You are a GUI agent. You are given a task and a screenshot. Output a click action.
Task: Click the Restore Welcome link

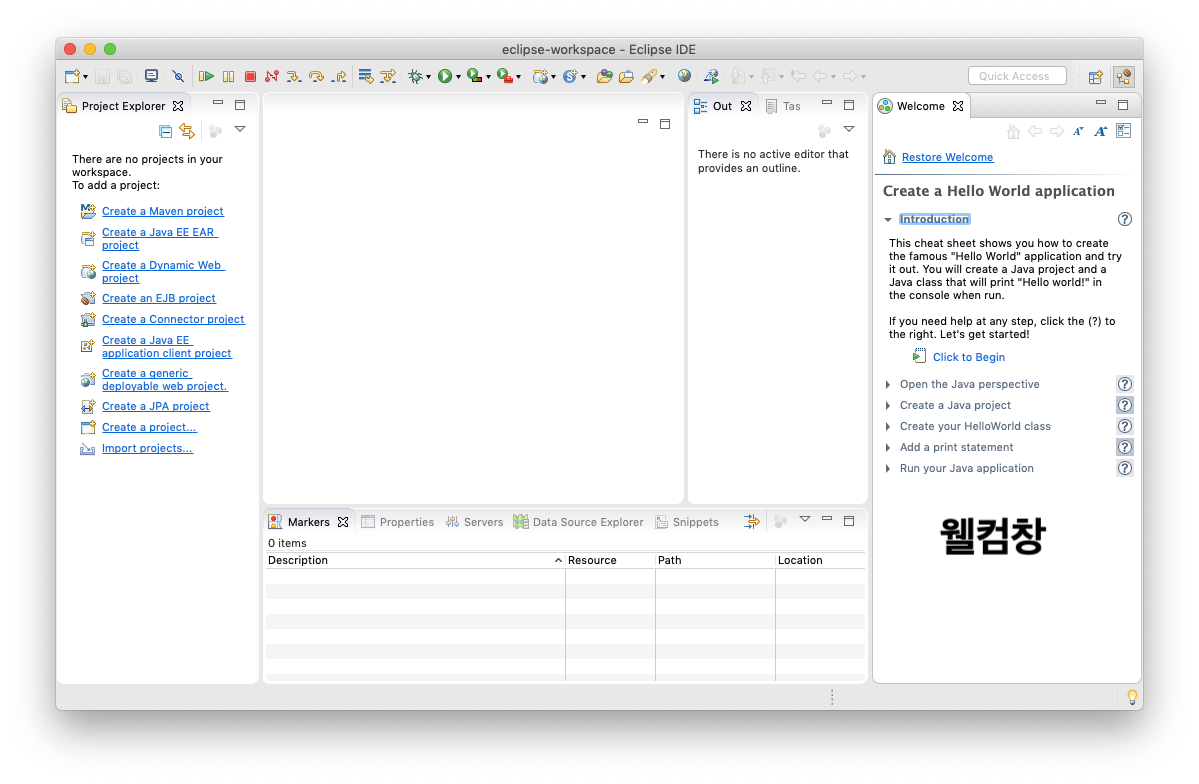947,157
